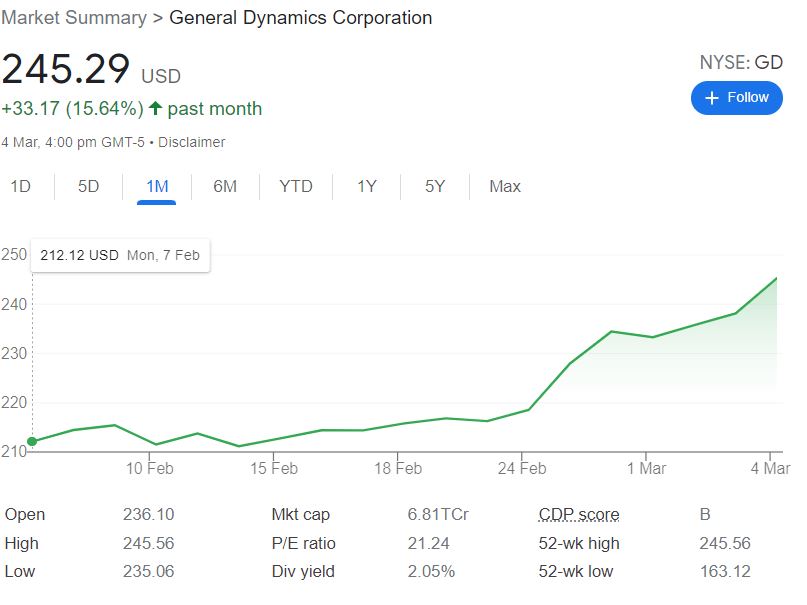Click the CDP score value B

click(x=705, y=514)
